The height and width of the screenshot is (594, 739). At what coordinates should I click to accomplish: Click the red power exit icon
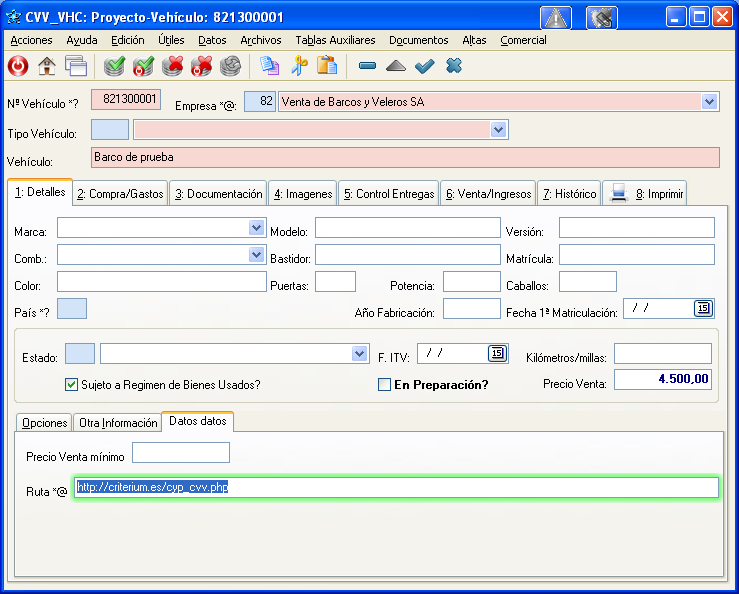coord(18,66)
